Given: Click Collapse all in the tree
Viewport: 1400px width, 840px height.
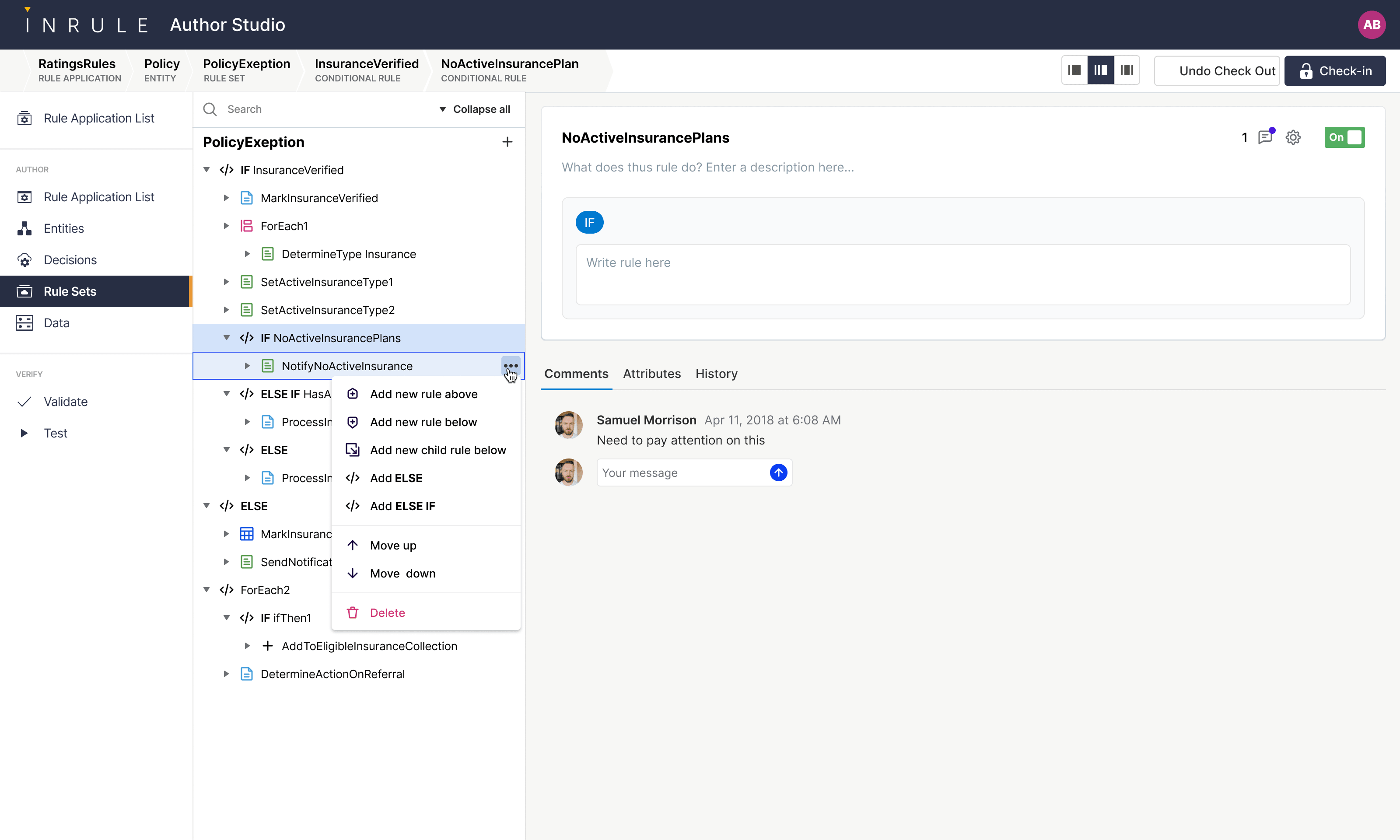Looking at the screenshot, I should coord(475,109).
